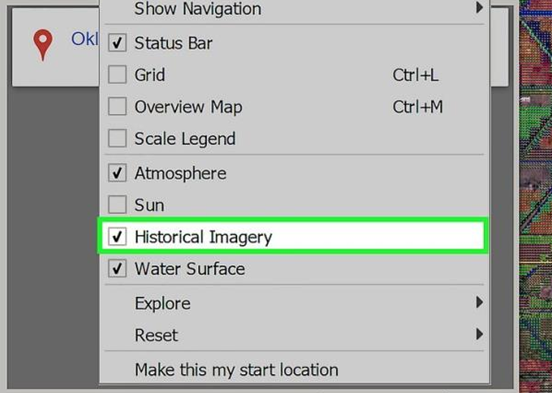Enable the Grid checkbox
Viewport: 552px width, 393px height.
[x=117, y=75]
